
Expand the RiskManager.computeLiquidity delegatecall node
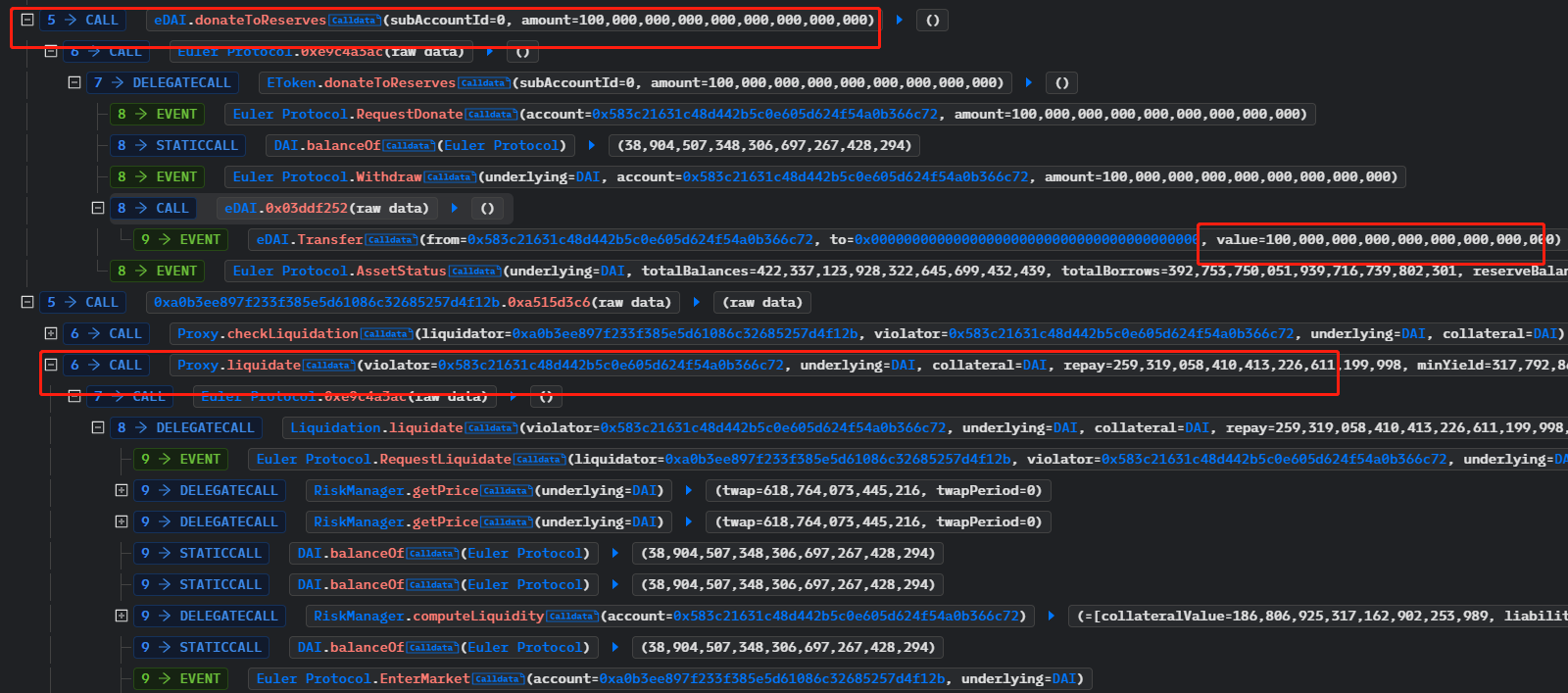(122, 616)
